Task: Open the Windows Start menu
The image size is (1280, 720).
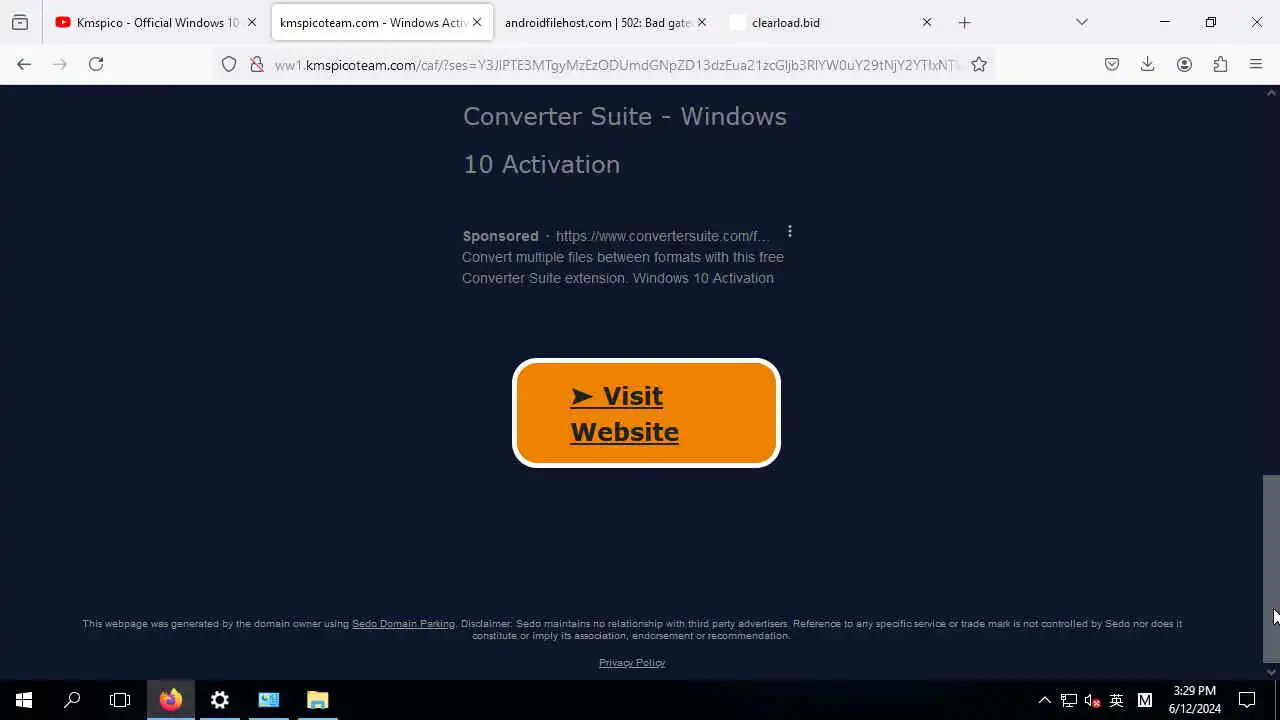Action: 24,700
